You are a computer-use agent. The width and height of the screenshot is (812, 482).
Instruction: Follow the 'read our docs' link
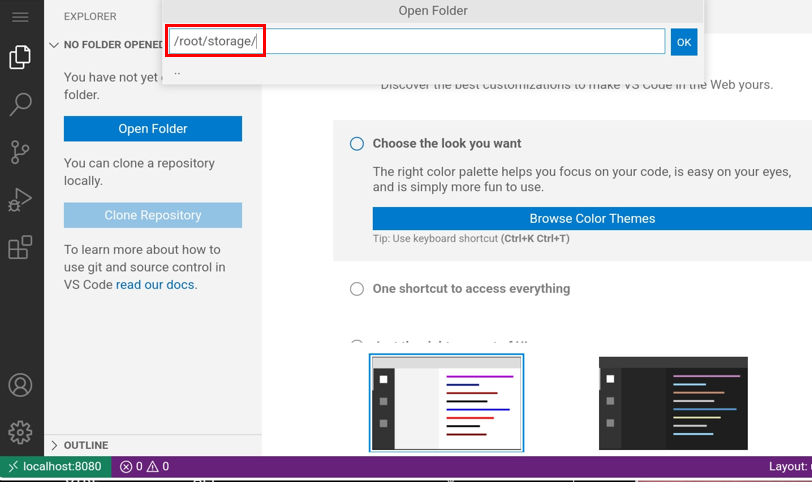(155, 285)
